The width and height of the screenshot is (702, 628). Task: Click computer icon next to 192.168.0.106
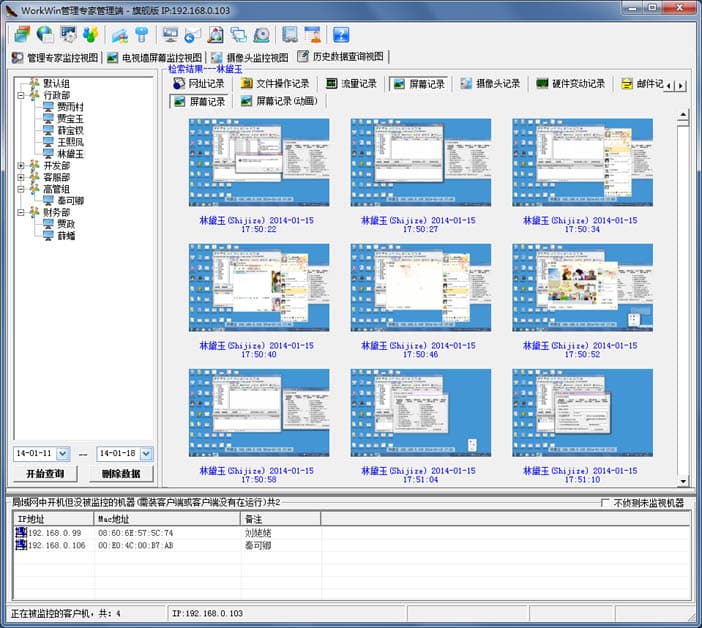pyautogui.click(x=21, y=545)
